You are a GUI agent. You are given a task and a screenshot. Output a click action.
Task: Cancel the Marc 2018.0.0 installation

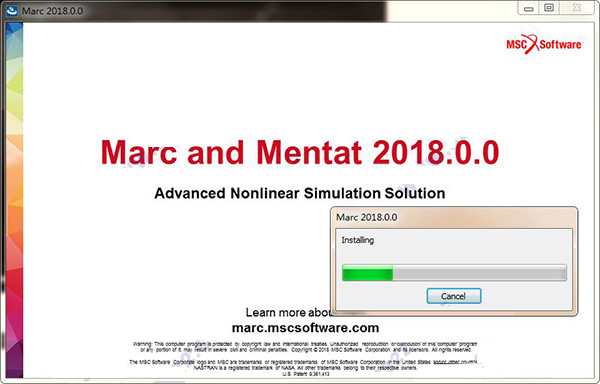pyautogui.click(x=454, y=296)
